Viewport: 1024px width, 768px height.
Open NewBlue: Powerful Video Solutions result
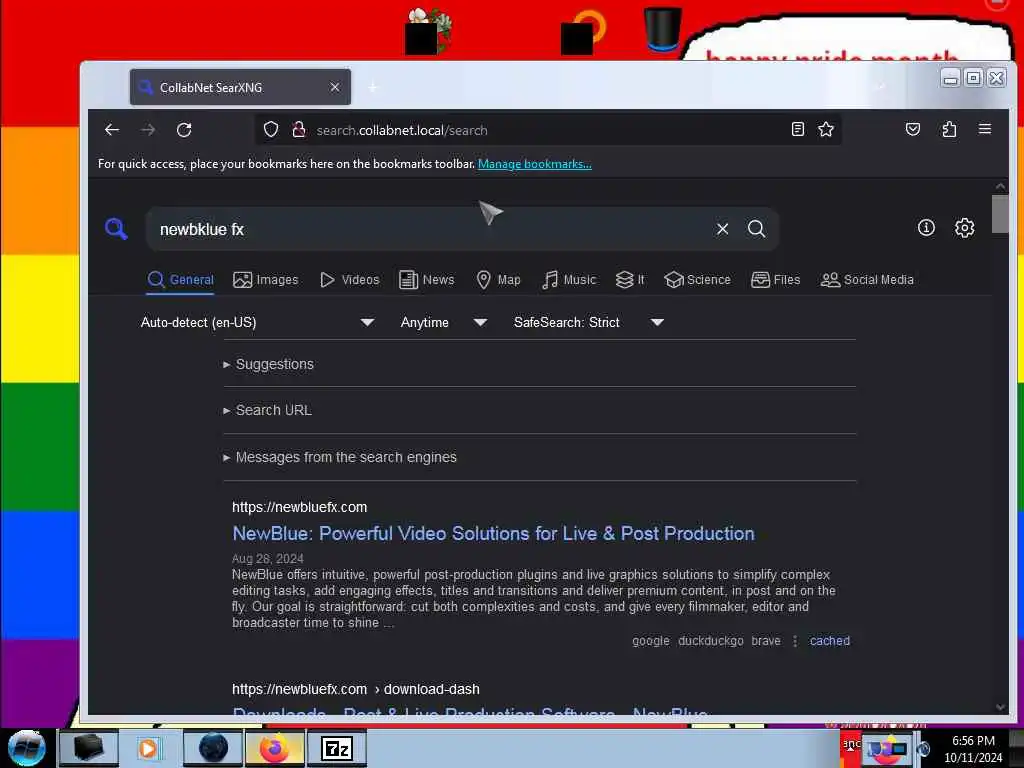pos(493,534)
